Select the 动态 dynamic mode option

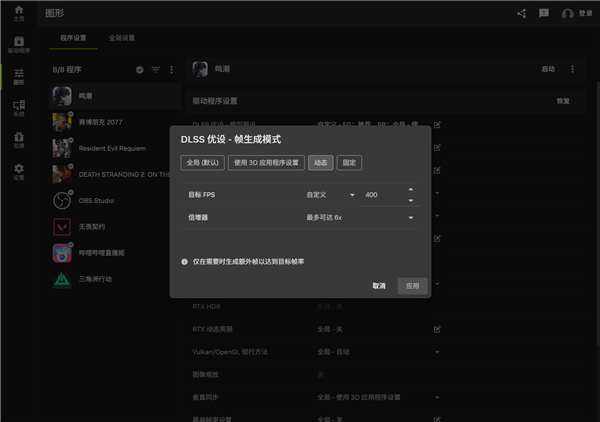320,162
